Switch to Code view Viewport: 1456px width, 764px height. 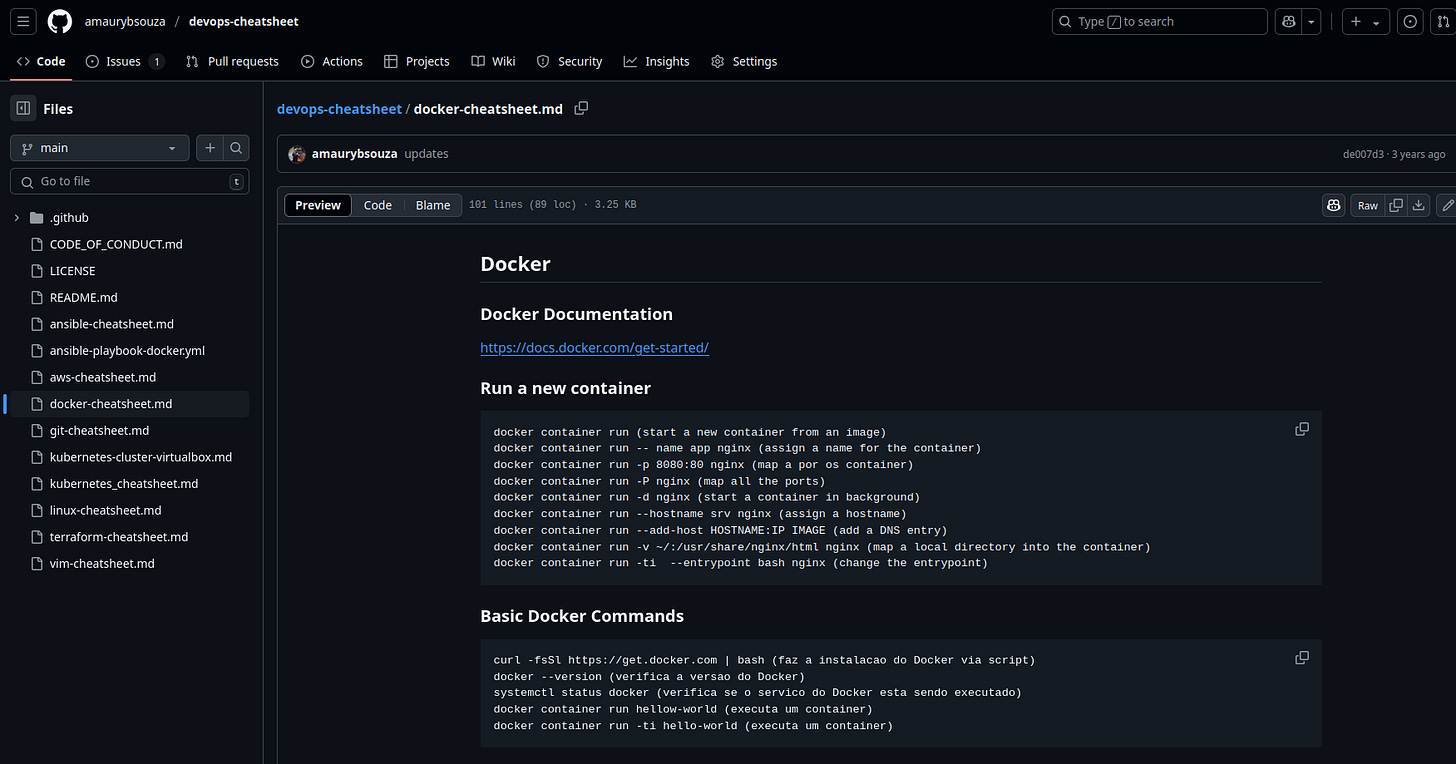point(377,205)
